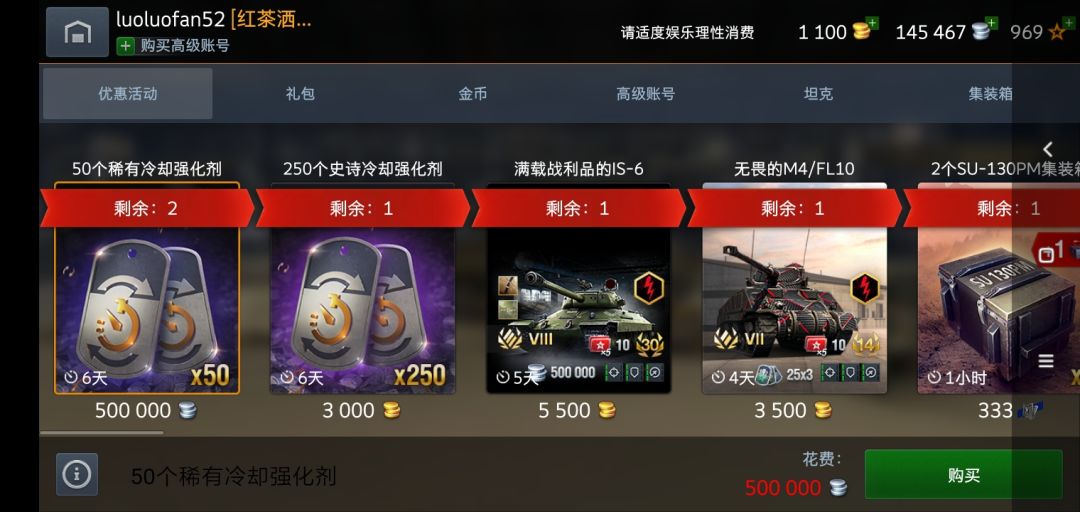Click the horizontal offers scrollbar

[x=102, y=433]
